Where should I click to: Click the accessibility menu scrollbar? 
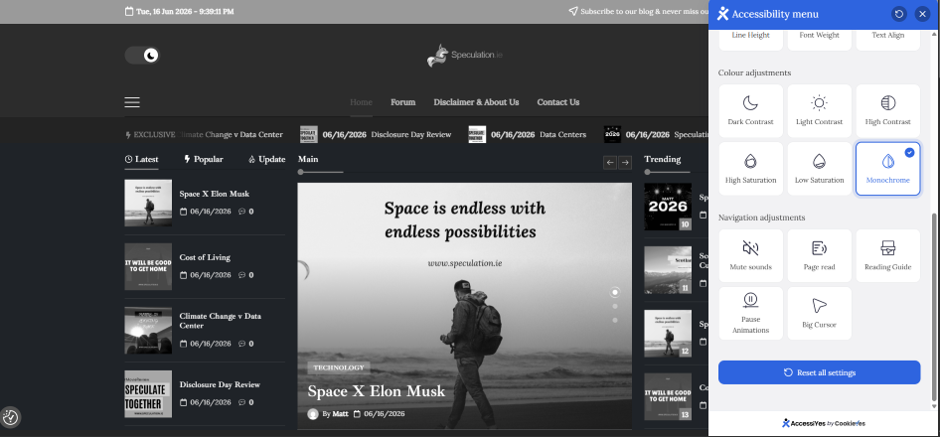point(933,306)
